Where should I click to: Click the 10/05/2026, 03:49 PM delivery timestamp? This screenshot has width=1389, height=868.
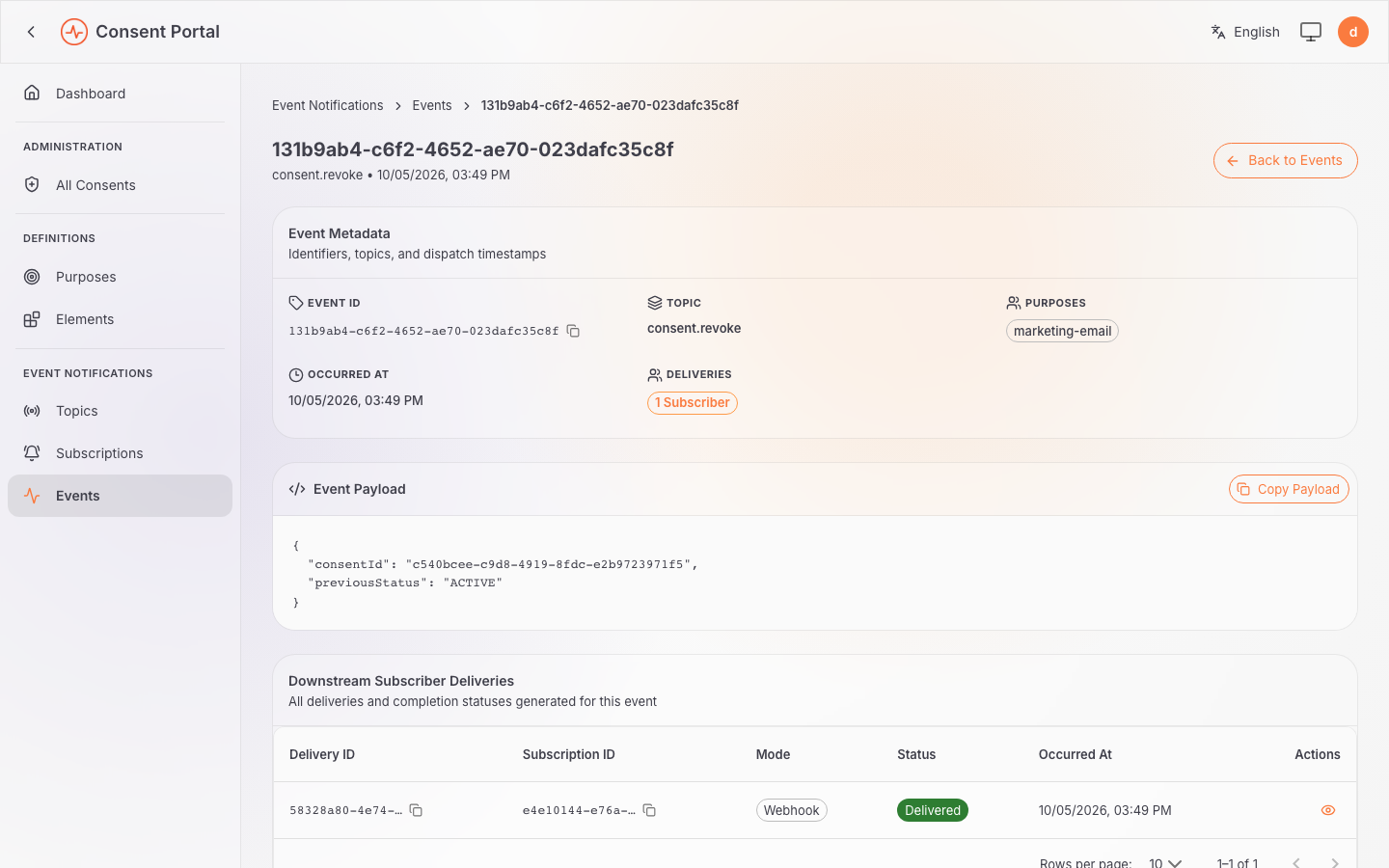tap(1104, 810)
